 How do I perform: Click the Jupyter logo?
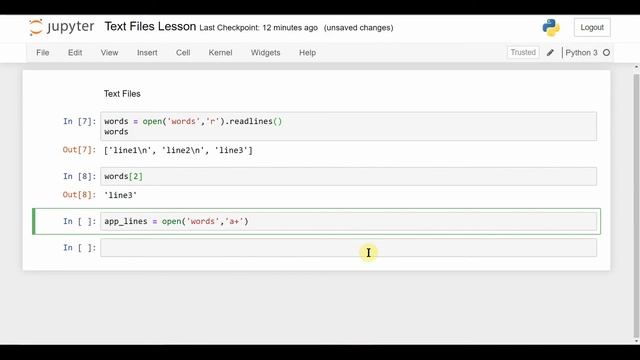(61, 27)
